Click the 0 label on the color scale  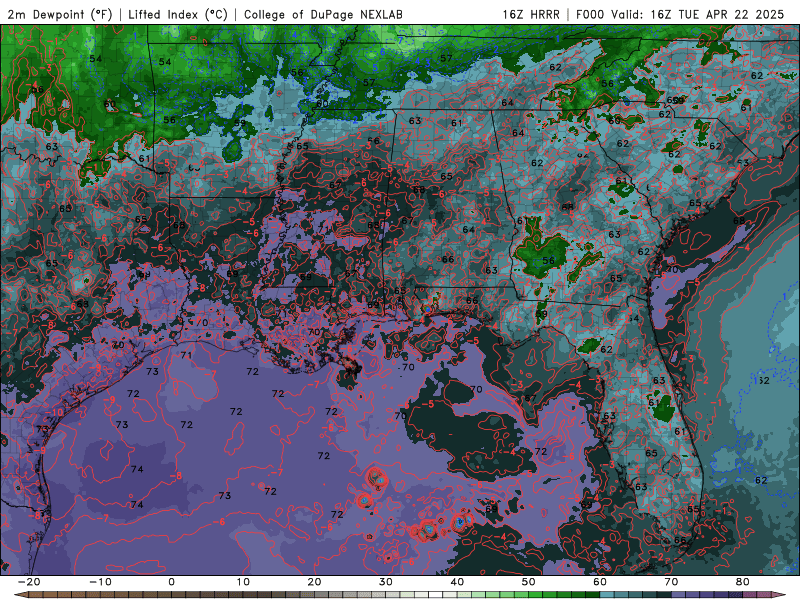click(x=171, y=582)
